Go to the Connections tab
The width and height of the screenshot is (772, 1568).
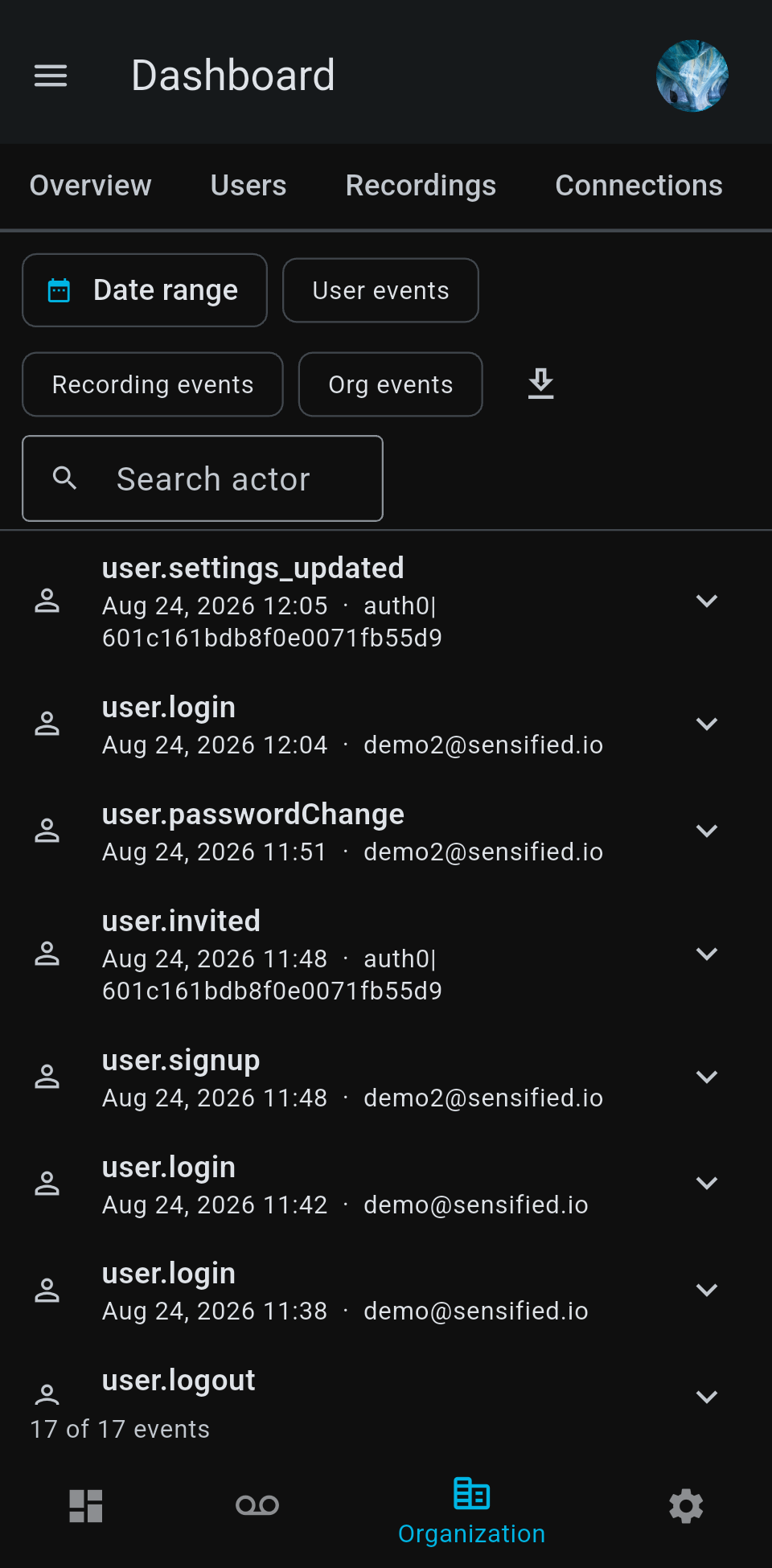click(x=639, y=186)
